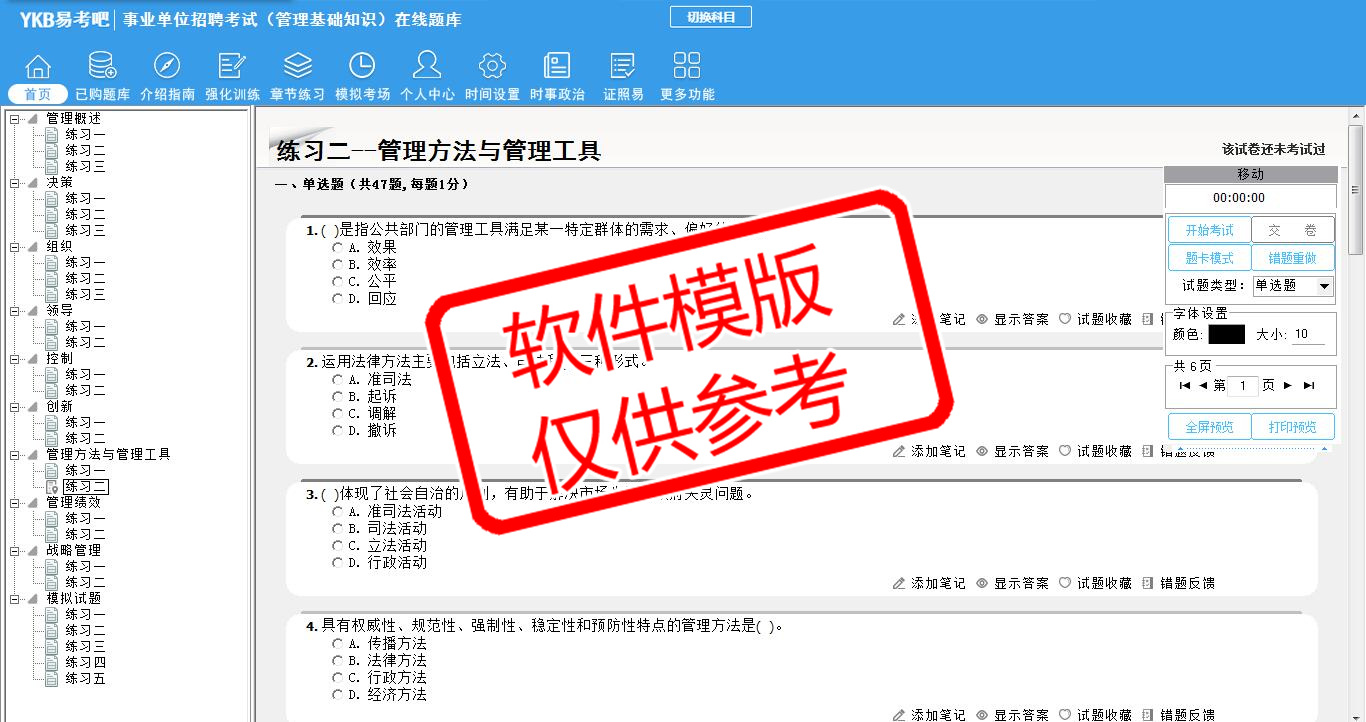Open 更多功能 grid icon

(687, 67)
